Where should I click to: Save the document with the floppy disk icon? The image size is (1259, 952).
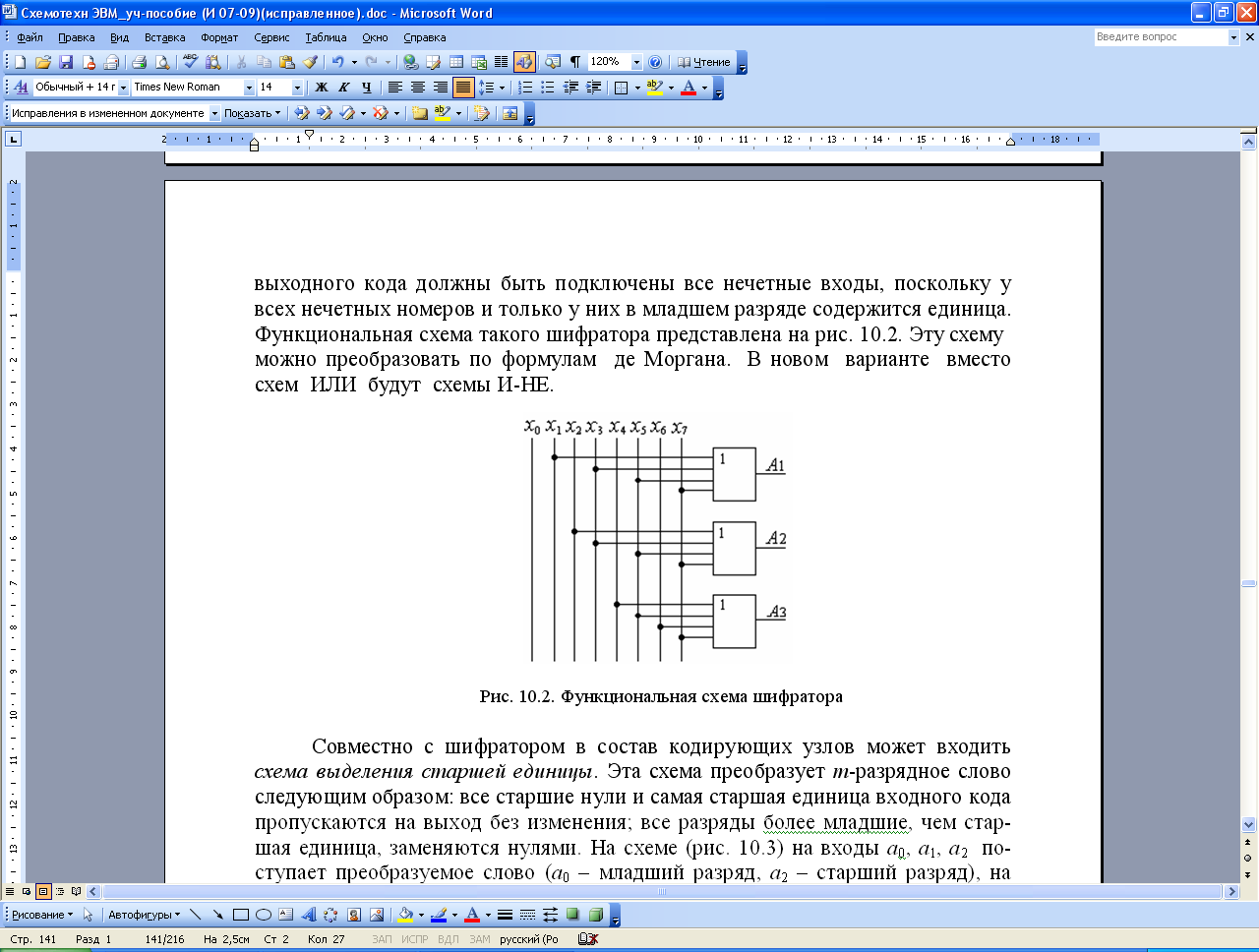[x=66, y=62]
